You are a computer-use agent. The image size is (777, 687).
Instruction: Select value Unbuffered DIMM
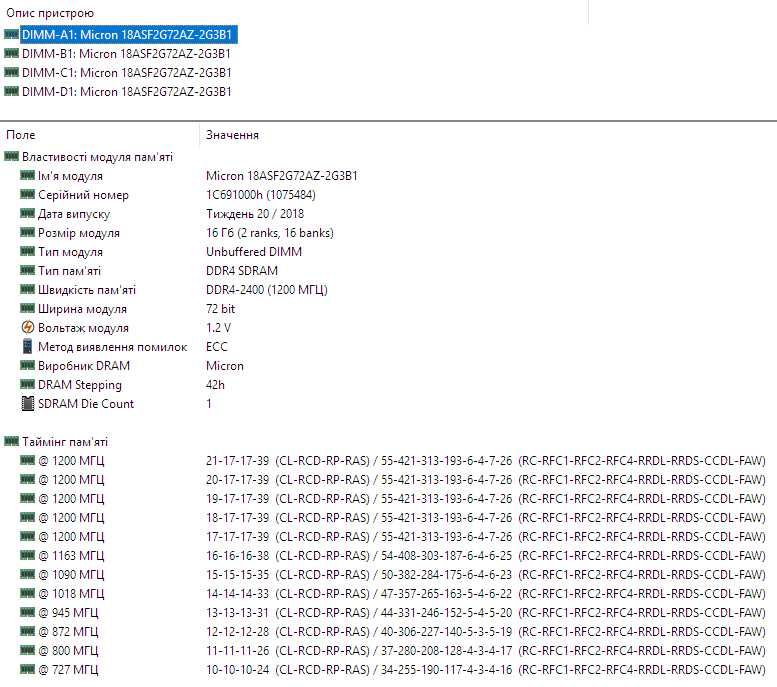254,252
